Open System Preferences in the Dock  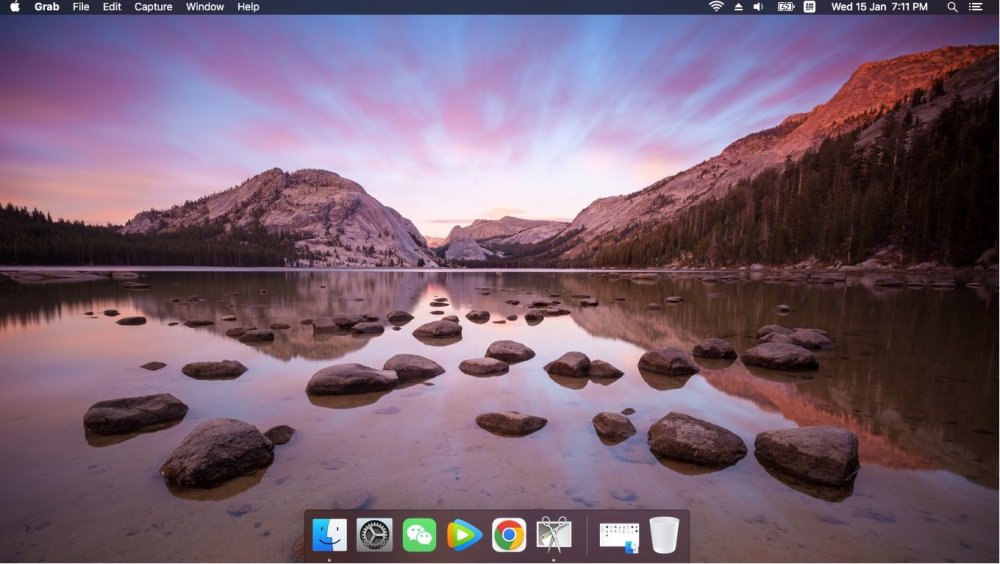(x=374, y=535)
